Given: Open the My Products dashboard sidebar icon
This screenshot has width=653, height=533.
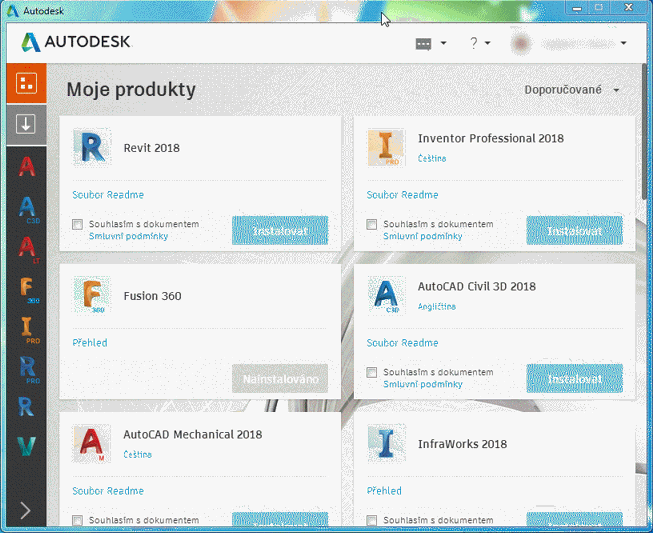Looking at the screenshot, I should click(26, 83).
